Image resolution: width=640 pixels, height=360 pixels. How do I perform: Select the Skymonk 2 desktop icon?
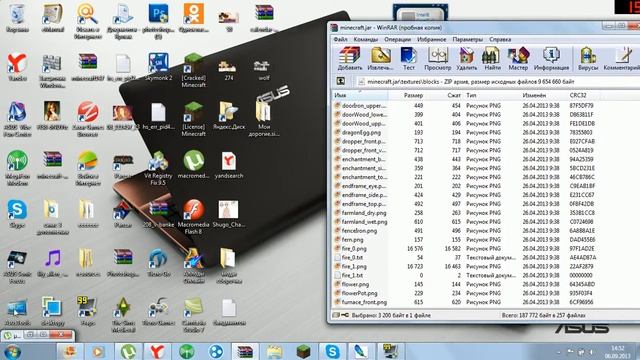(158, 67)
